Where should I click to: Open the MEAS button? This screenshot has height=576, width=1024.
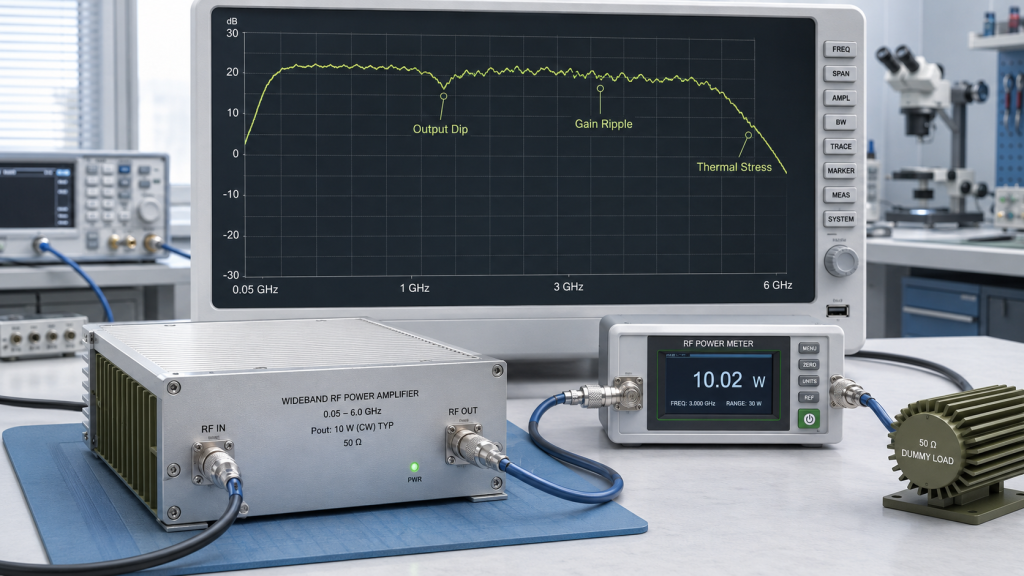840,195
